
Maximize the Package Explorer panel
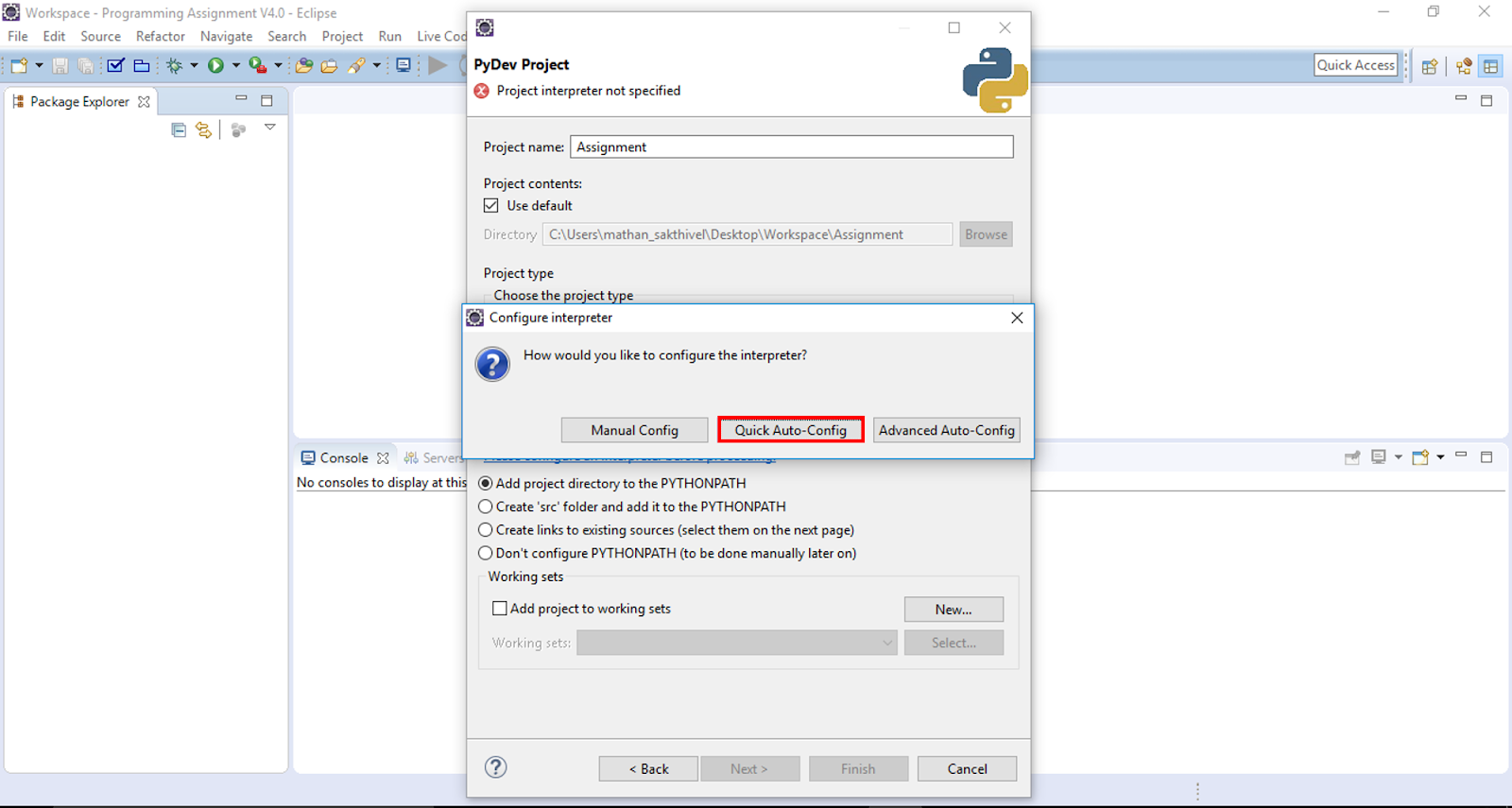tap(266, 100)
